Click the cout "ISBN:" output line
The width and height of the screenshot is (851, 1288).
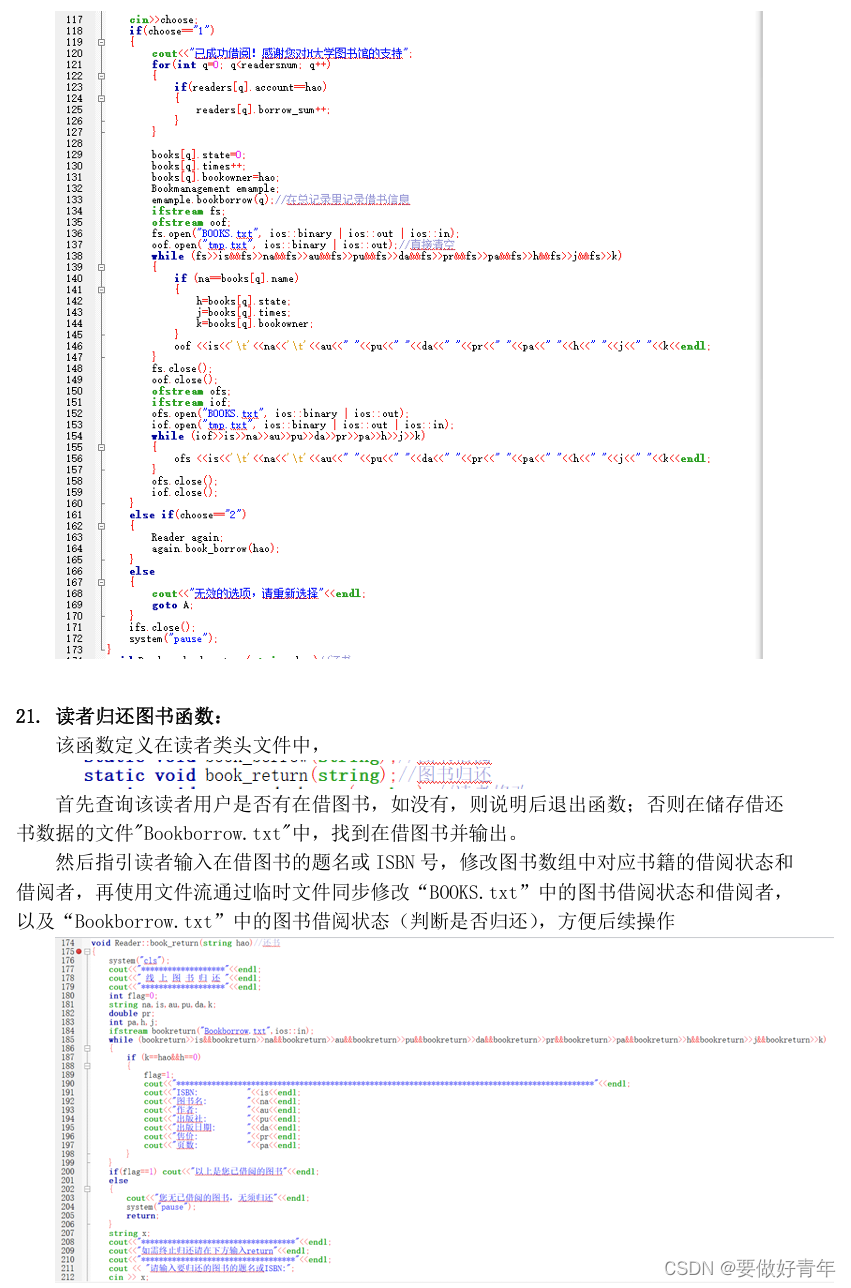coord(222,1093)
